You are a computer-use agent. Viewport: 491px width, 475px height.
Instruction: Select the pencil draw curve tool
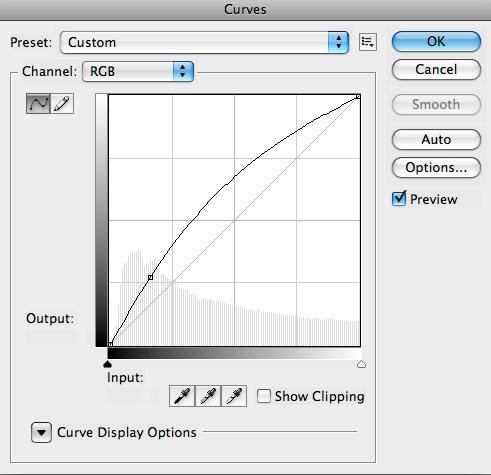pyautogui.click(x=62, y=104)
